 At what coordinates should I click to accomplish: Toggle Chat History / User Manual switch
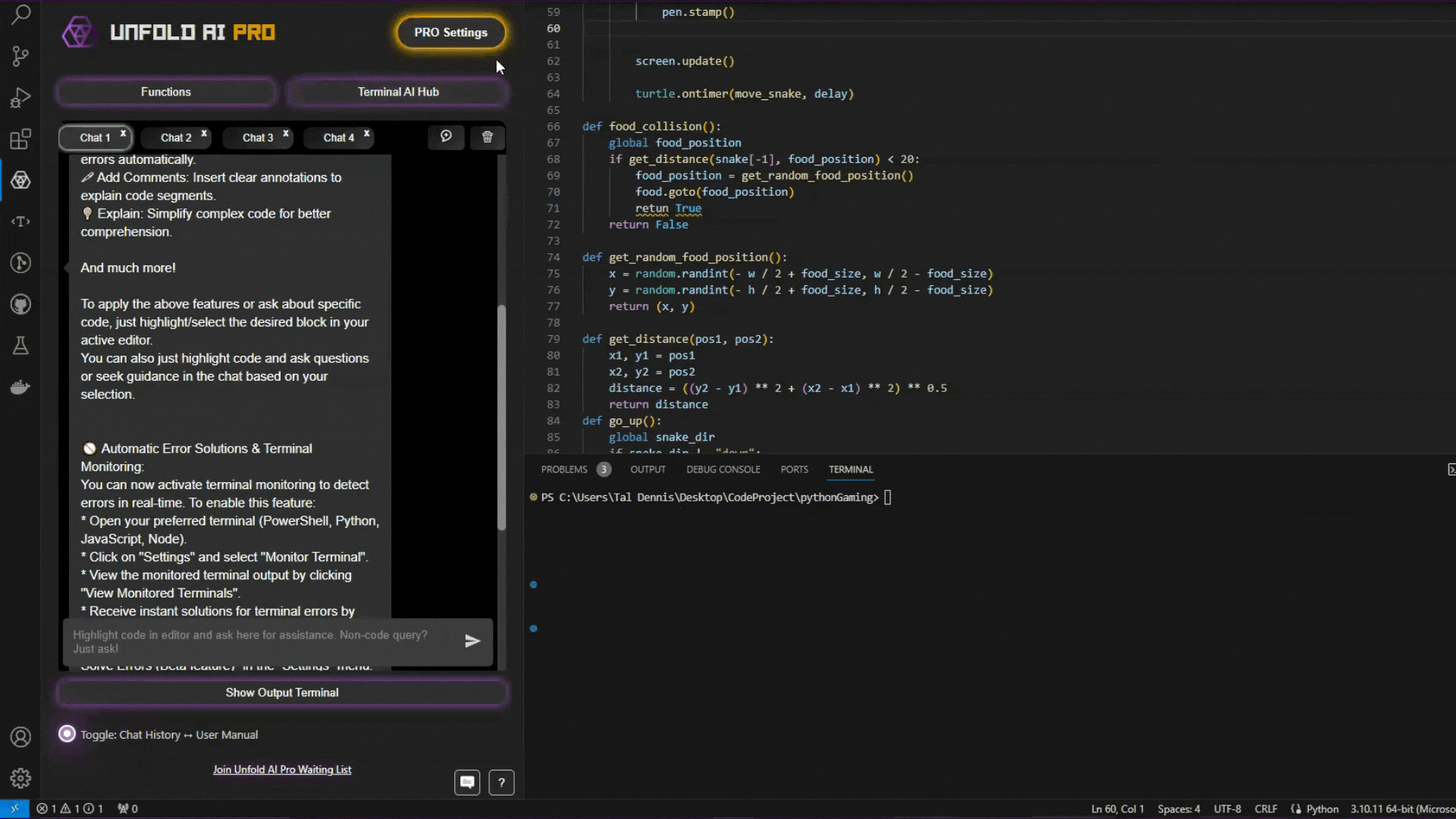point(67,734)
